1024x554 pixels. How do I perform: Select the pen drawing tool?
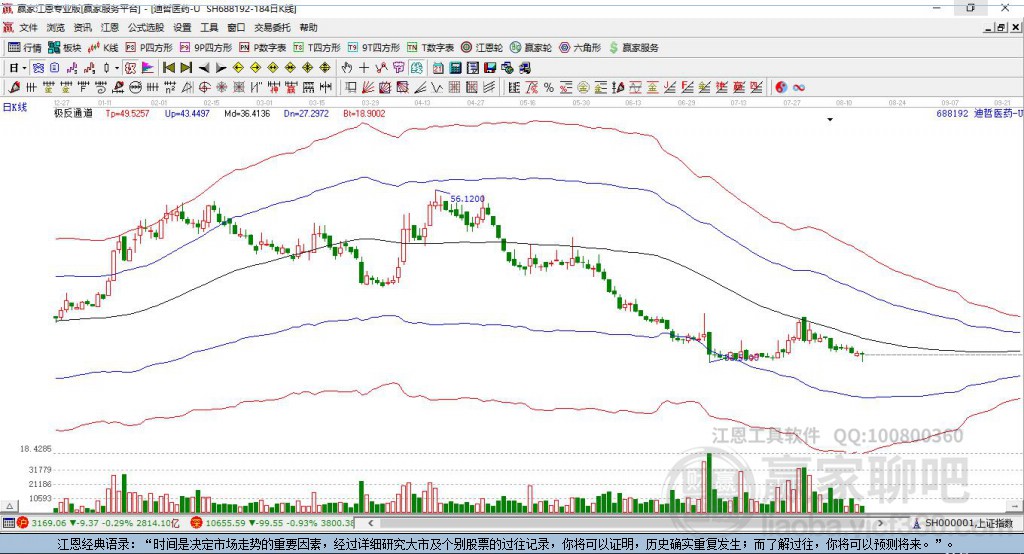[x=14, y=88]
